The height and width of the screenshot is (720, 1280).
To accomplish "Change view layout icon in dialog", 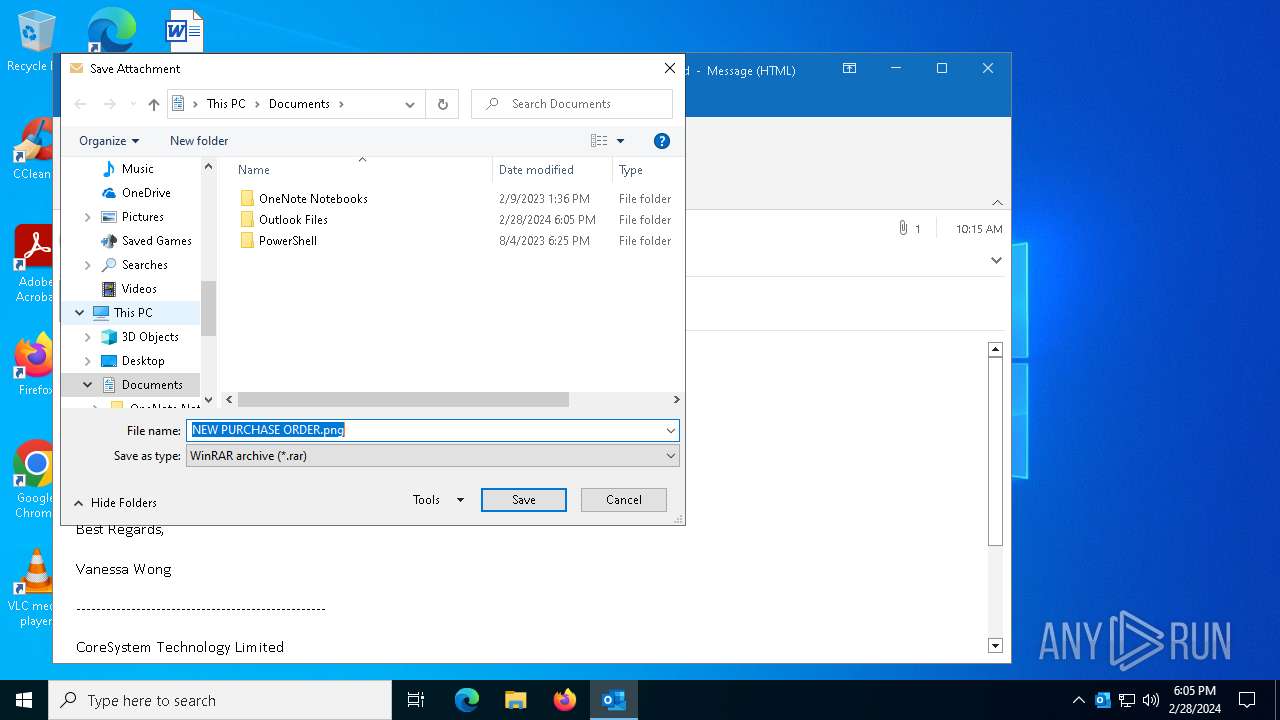I will [599, 141].
